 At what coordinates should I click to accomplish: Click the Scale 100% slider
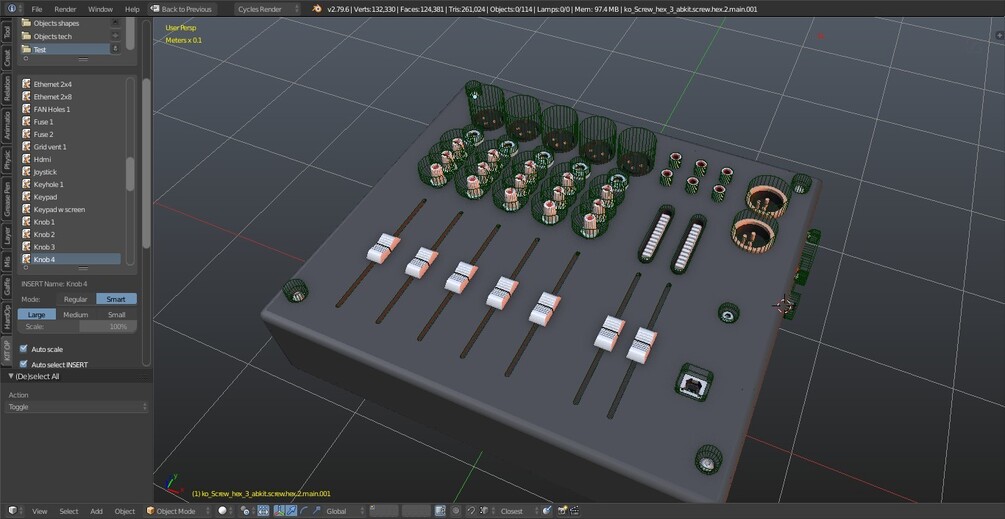click(x=78, y=327)
